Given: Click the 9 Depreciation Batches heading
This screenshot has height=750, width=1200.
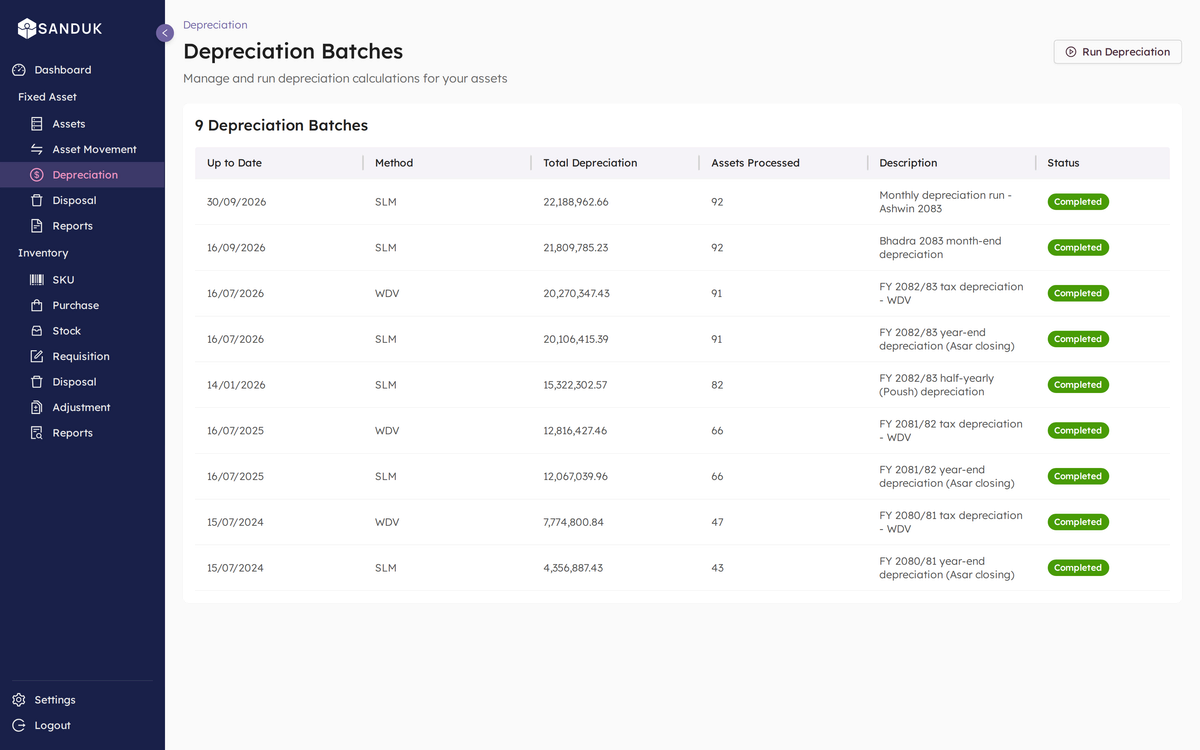Looking at the screenshot, I should point(281,126).
